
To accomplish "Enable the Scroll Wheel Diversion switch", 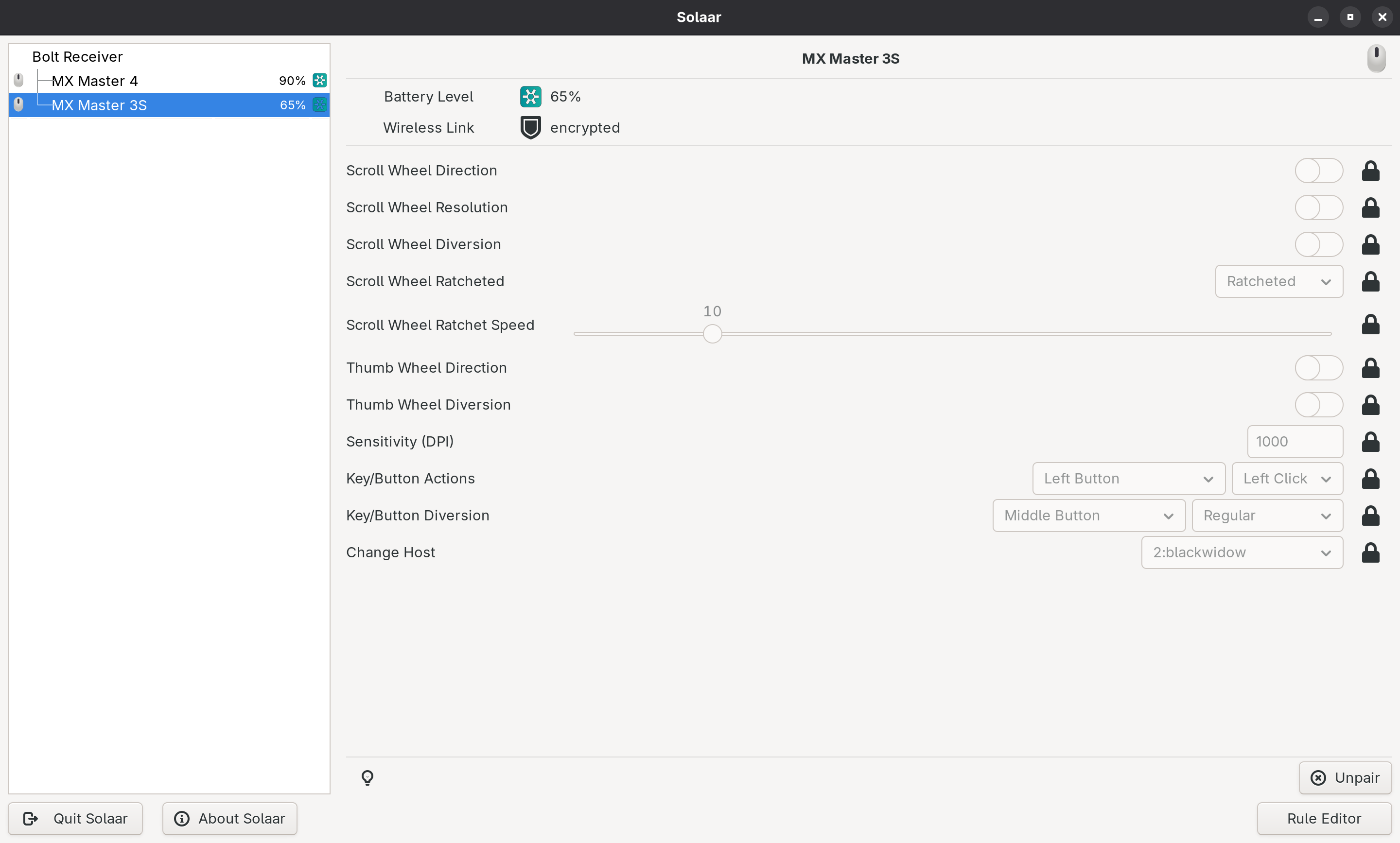I will click(x=1318, y=244).
